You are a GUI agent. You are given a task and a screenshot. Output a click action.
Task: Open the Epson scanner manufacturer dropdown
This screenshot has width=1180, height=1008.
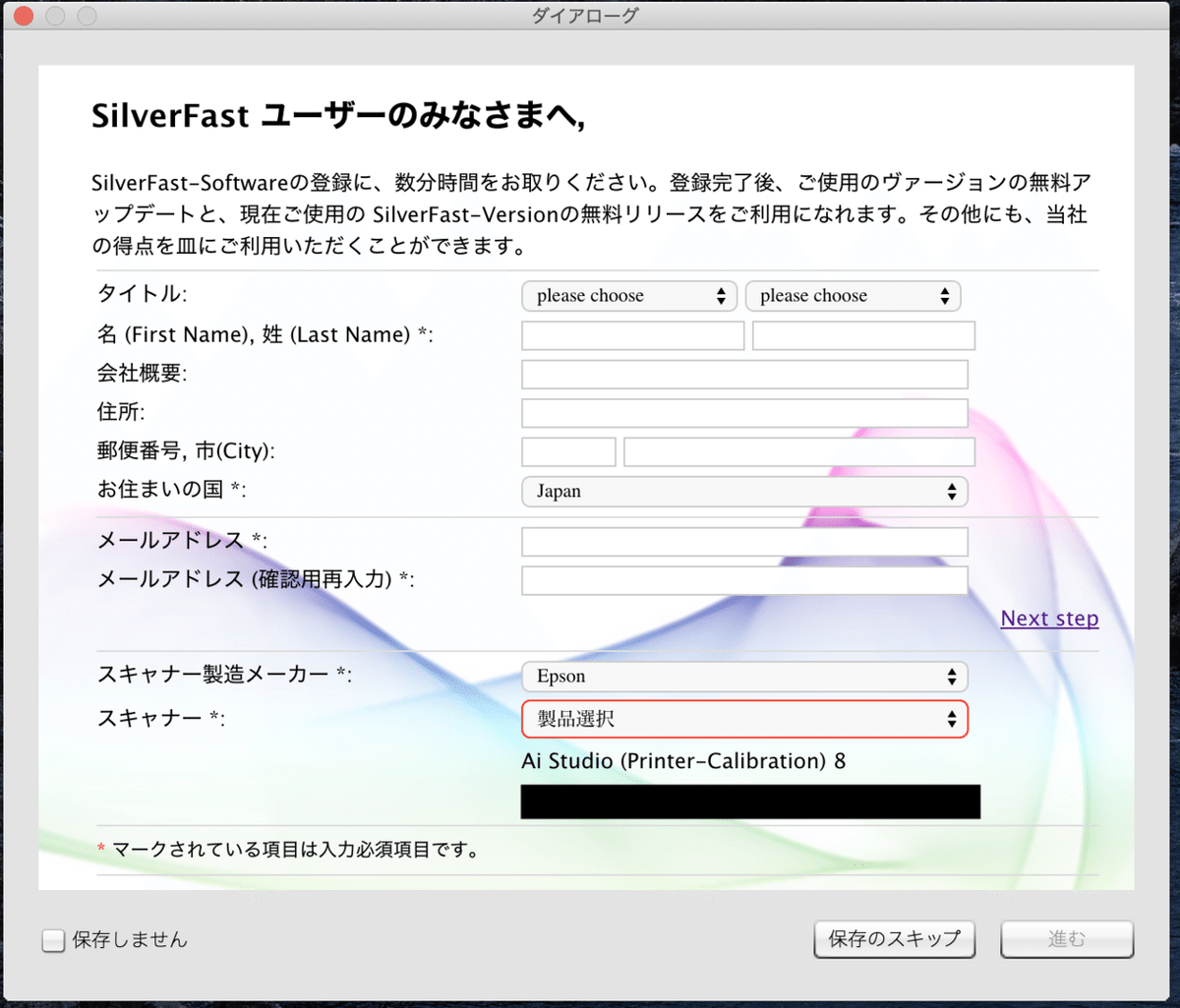744,676
